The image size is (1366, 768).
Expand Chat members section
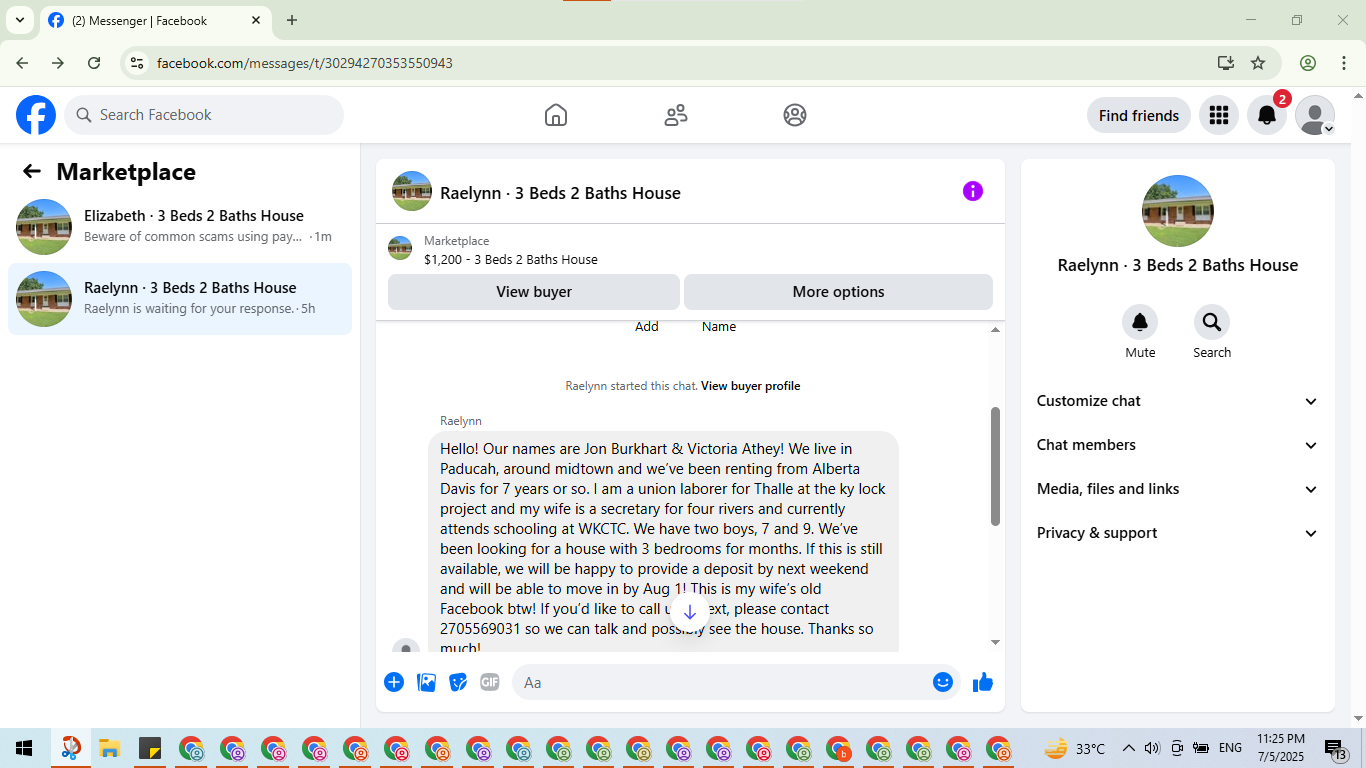(x=1178, y=445)
